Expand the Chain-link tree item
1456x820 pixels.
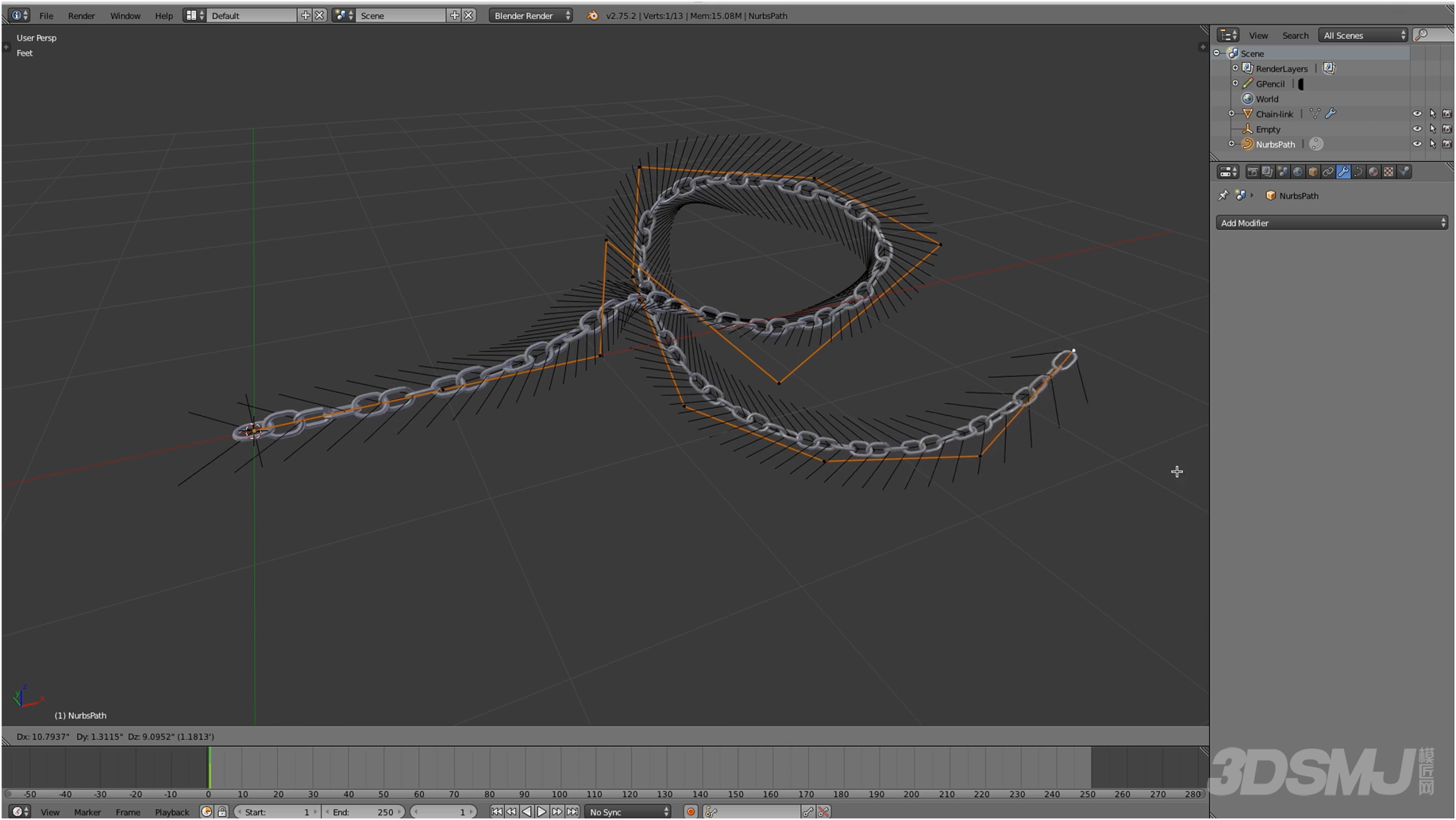click(1231, 114)
